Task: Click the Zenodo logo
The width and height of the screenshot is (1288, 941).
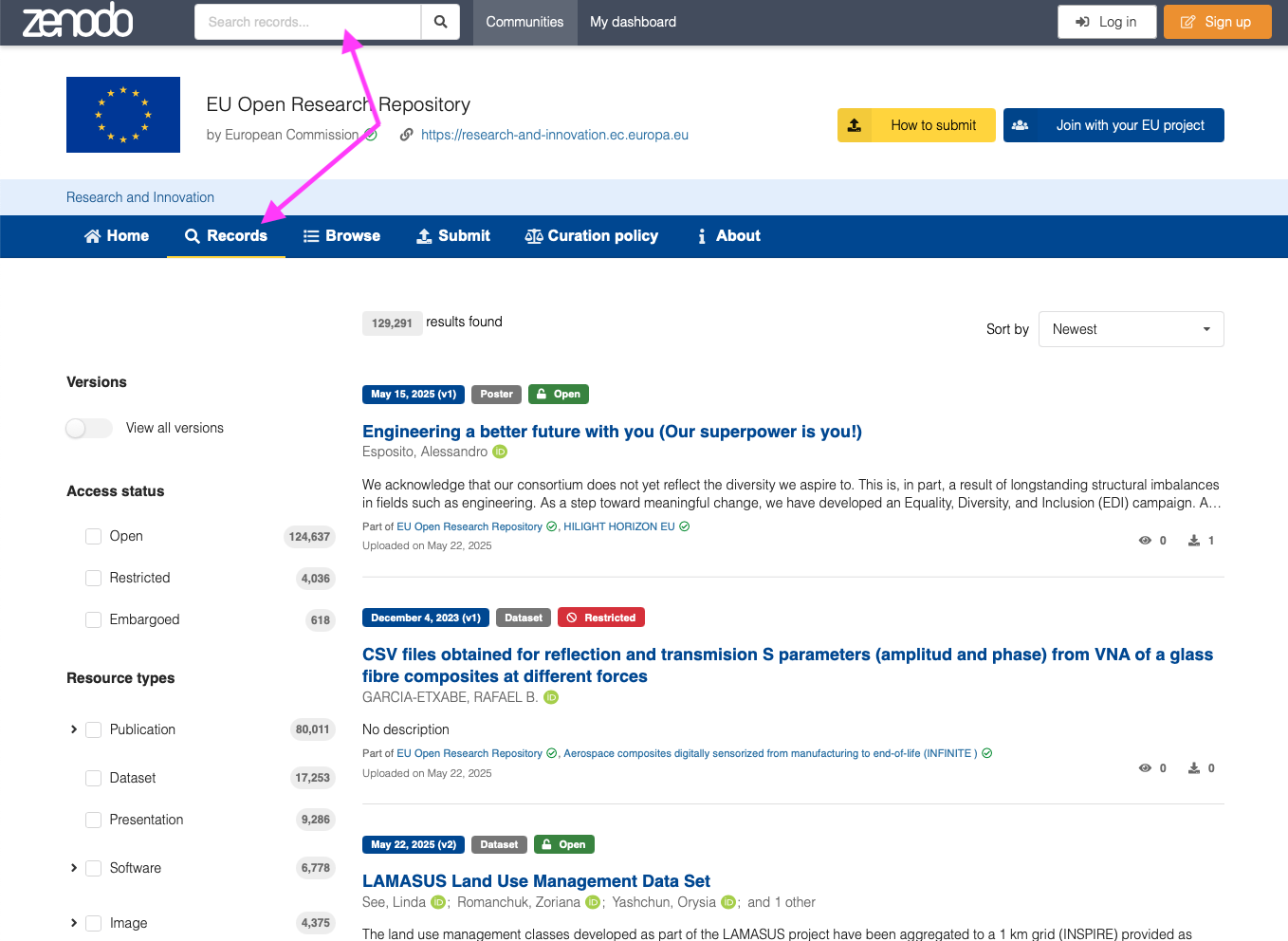Action: click(x=78, y=20)
